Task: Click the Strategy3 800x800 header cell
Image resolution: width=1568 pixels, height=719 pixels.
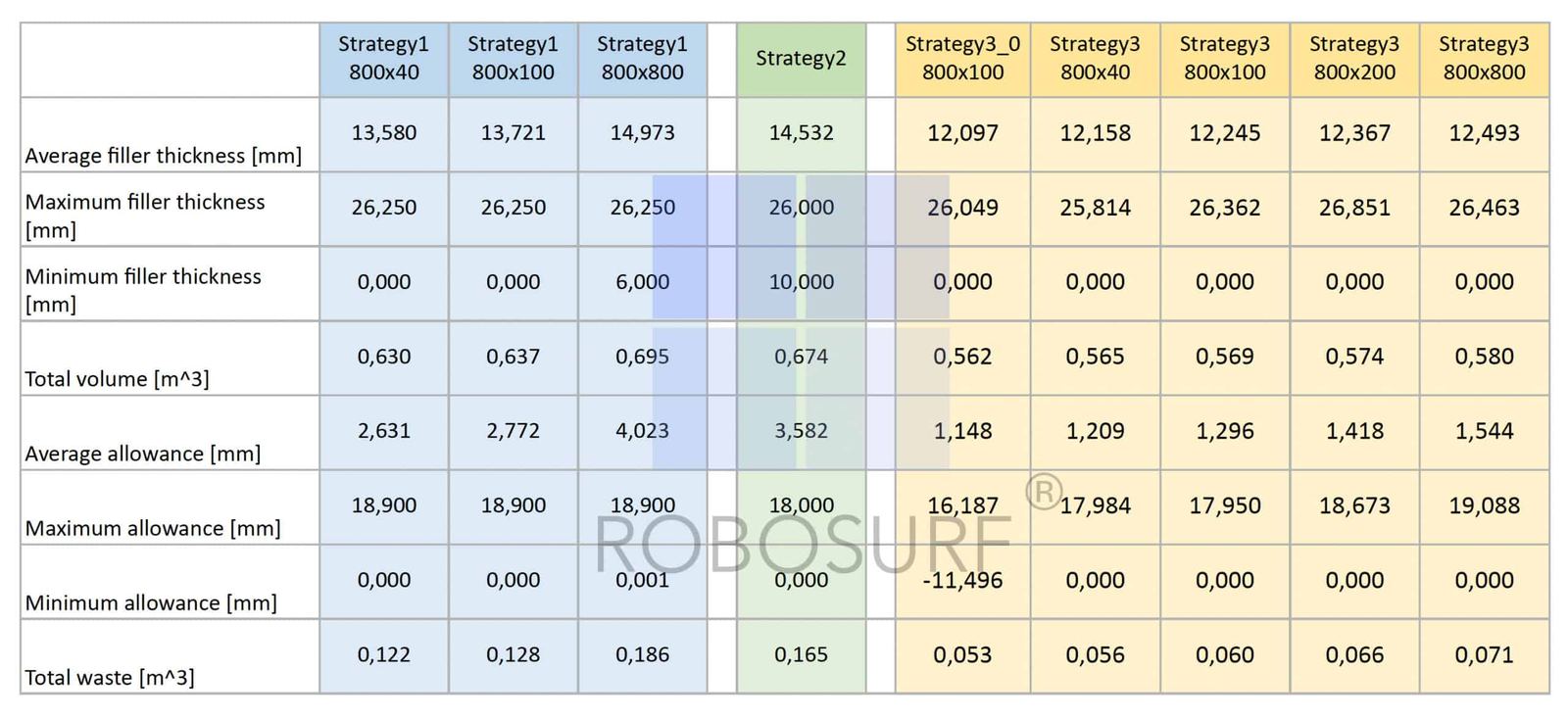Action: [1484, 59]
